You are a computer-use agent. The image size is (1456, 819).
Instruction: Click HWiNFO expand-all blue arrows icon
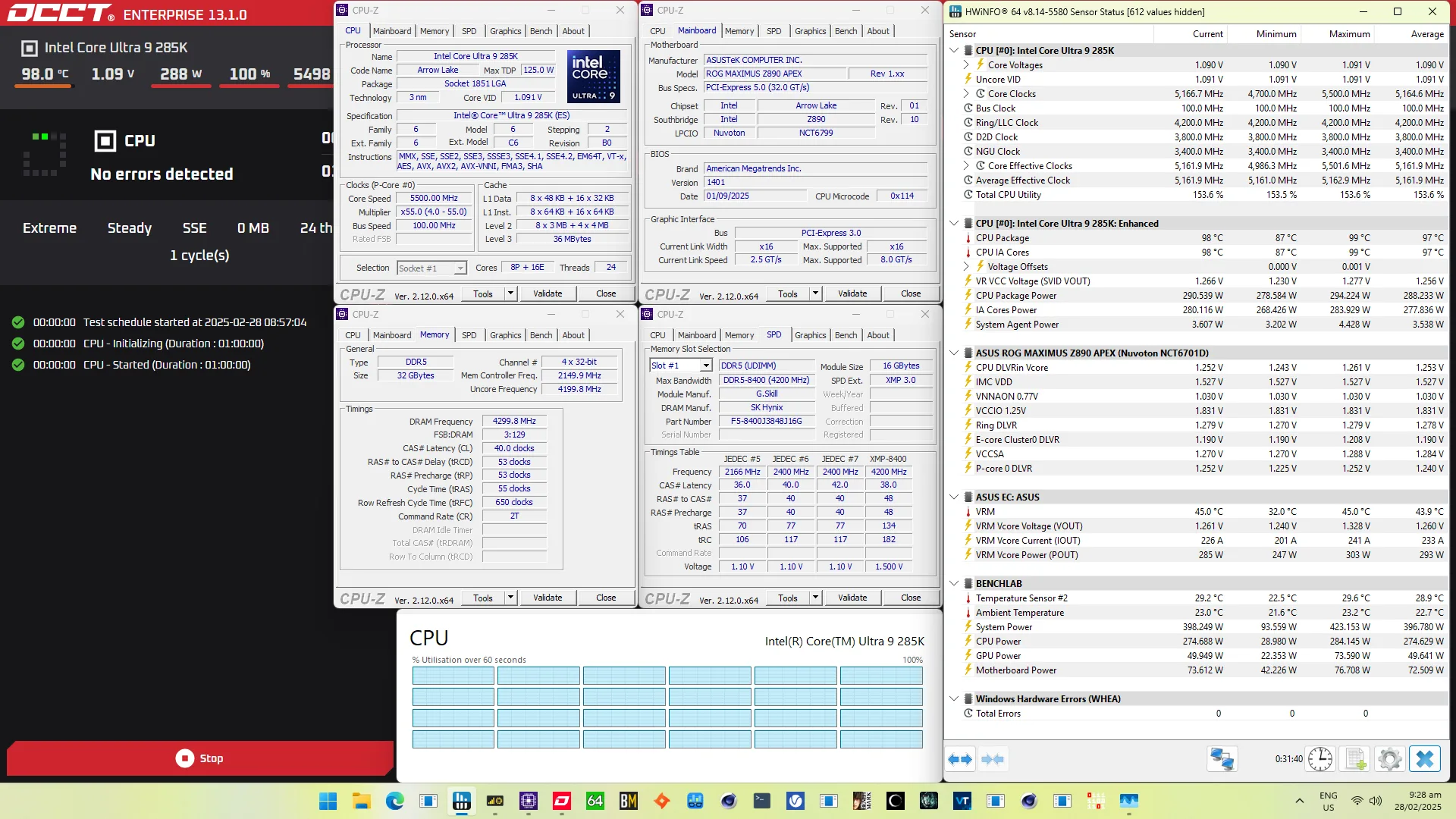[960, 759]
